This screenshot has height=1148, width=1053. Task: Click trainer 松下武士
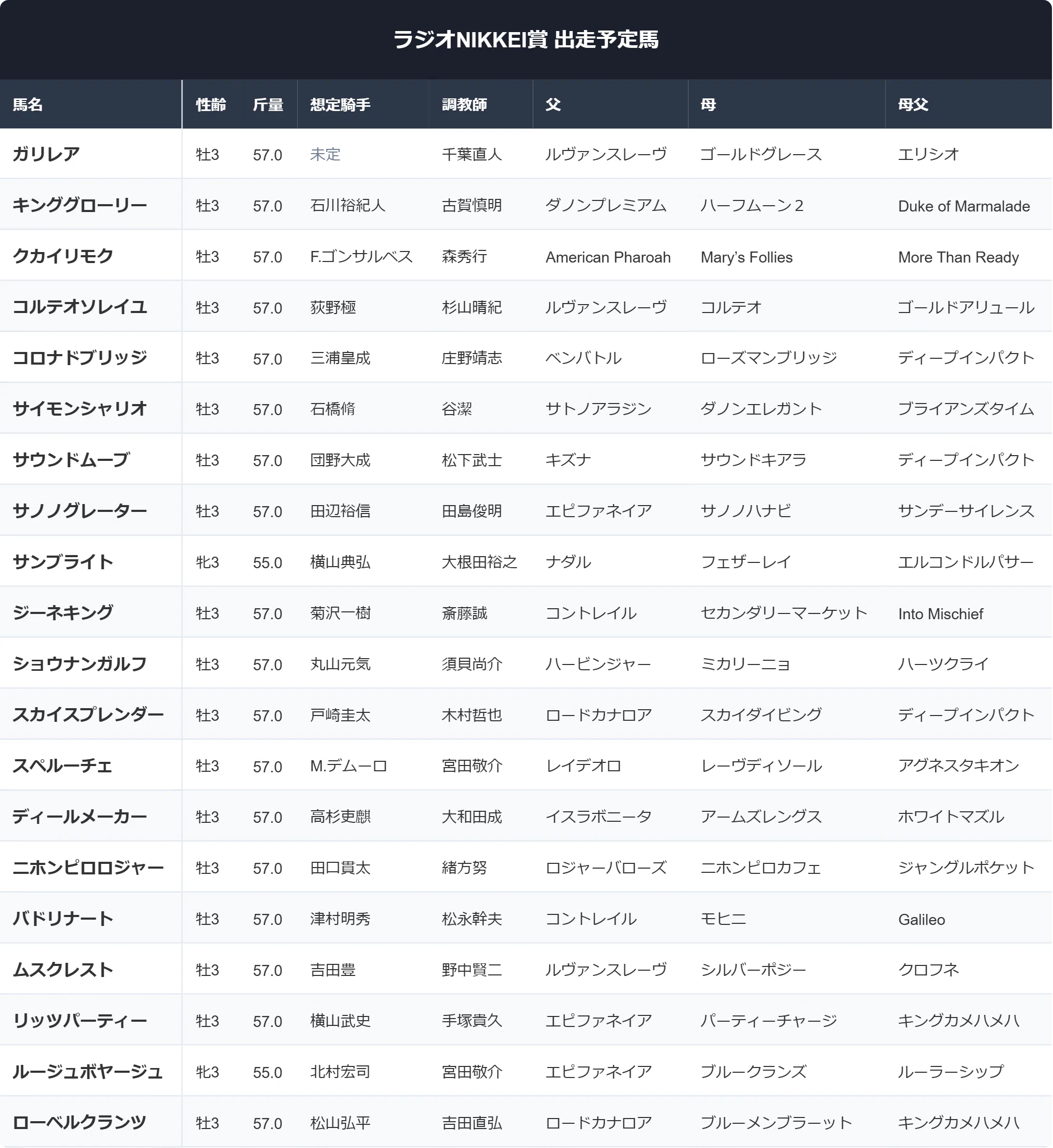coord(472,460)
